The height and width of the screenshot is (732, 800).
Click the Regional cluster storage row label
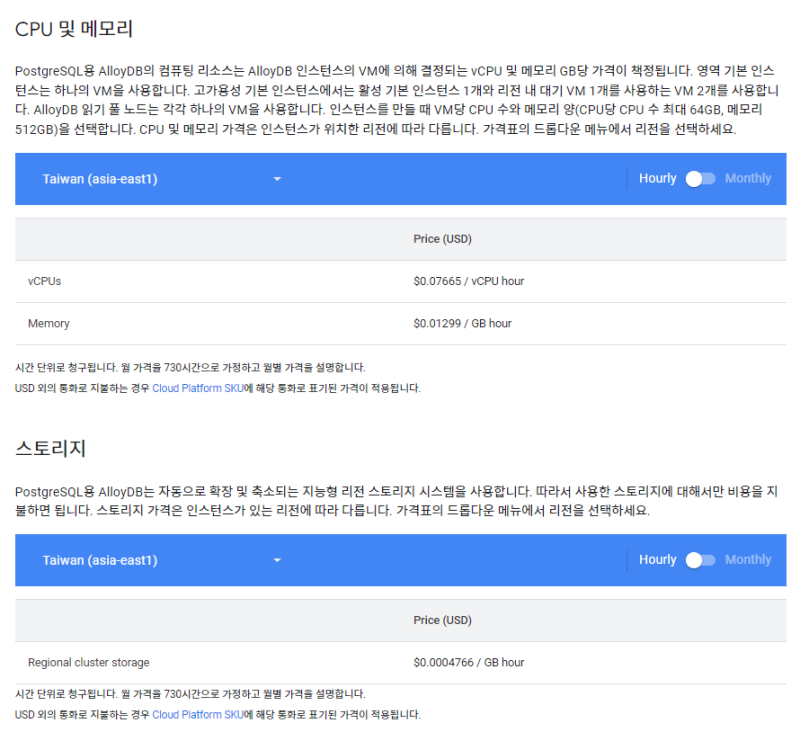tap(89, 662)
